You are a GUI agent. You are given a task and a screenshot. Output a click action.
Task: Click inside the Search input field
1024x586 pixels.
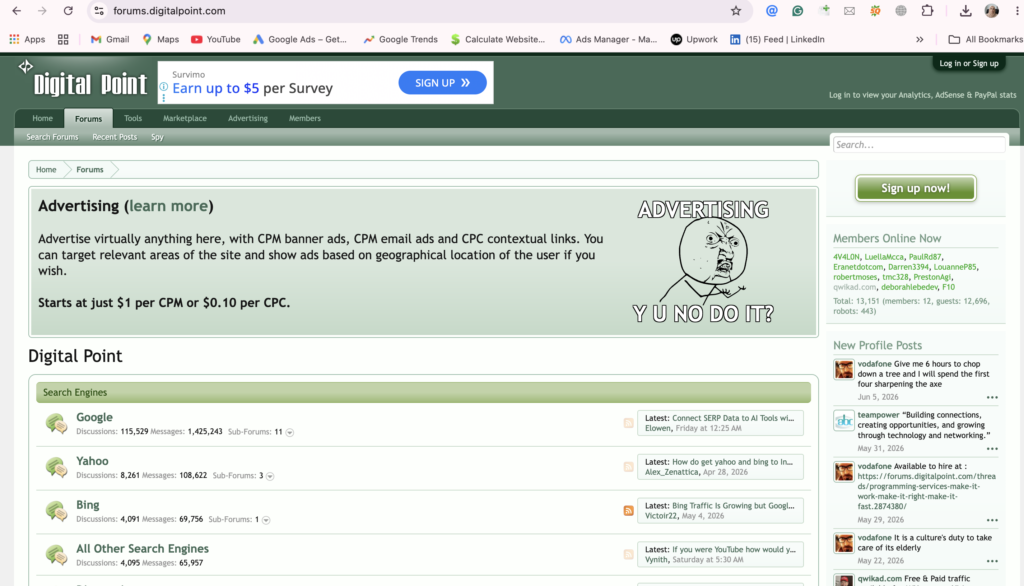point(919,144)
